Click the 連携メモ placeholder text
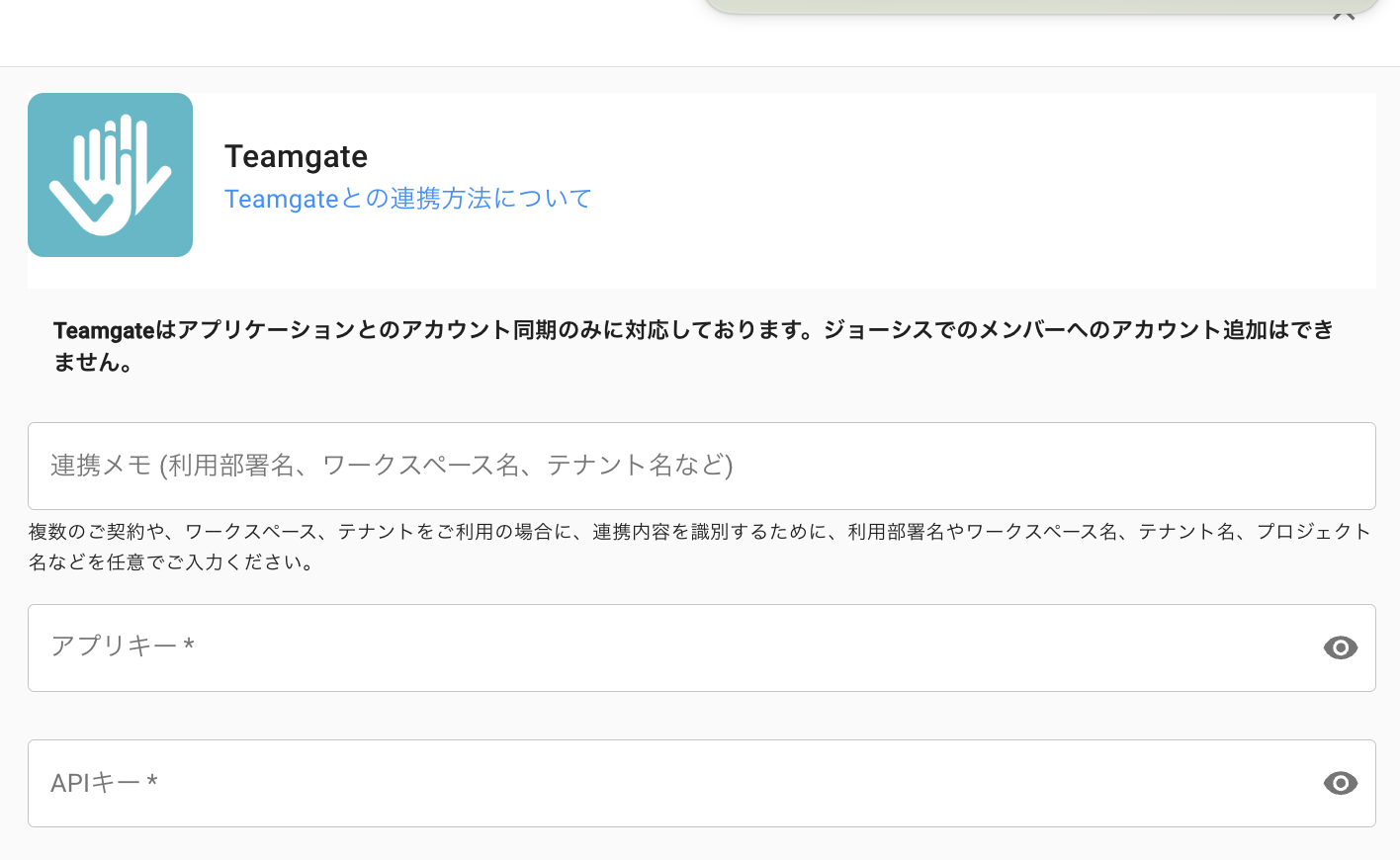The height and width of the screenshot is (860, 1400). click(392, 466)
